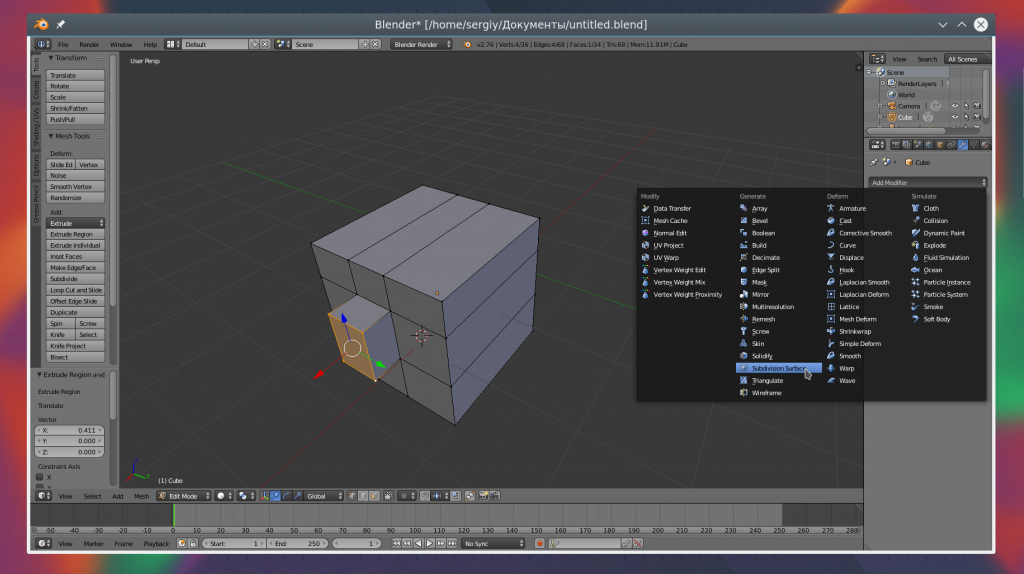Click the End frame field in timeline

(297, 543)
